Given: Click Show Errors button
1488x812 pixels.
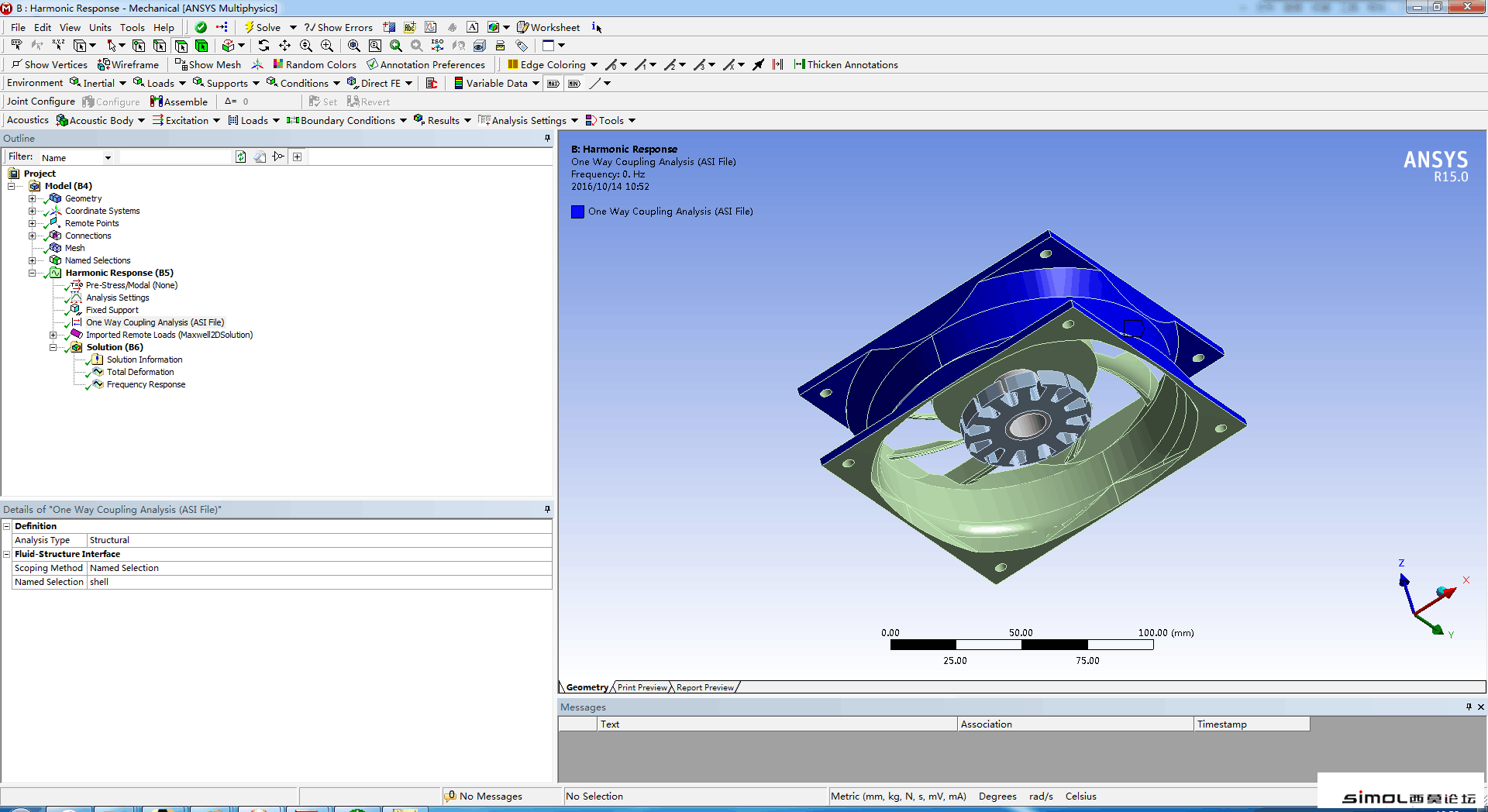Looking at the screenshot, I should pyautogui.click(x=339, y=27).
